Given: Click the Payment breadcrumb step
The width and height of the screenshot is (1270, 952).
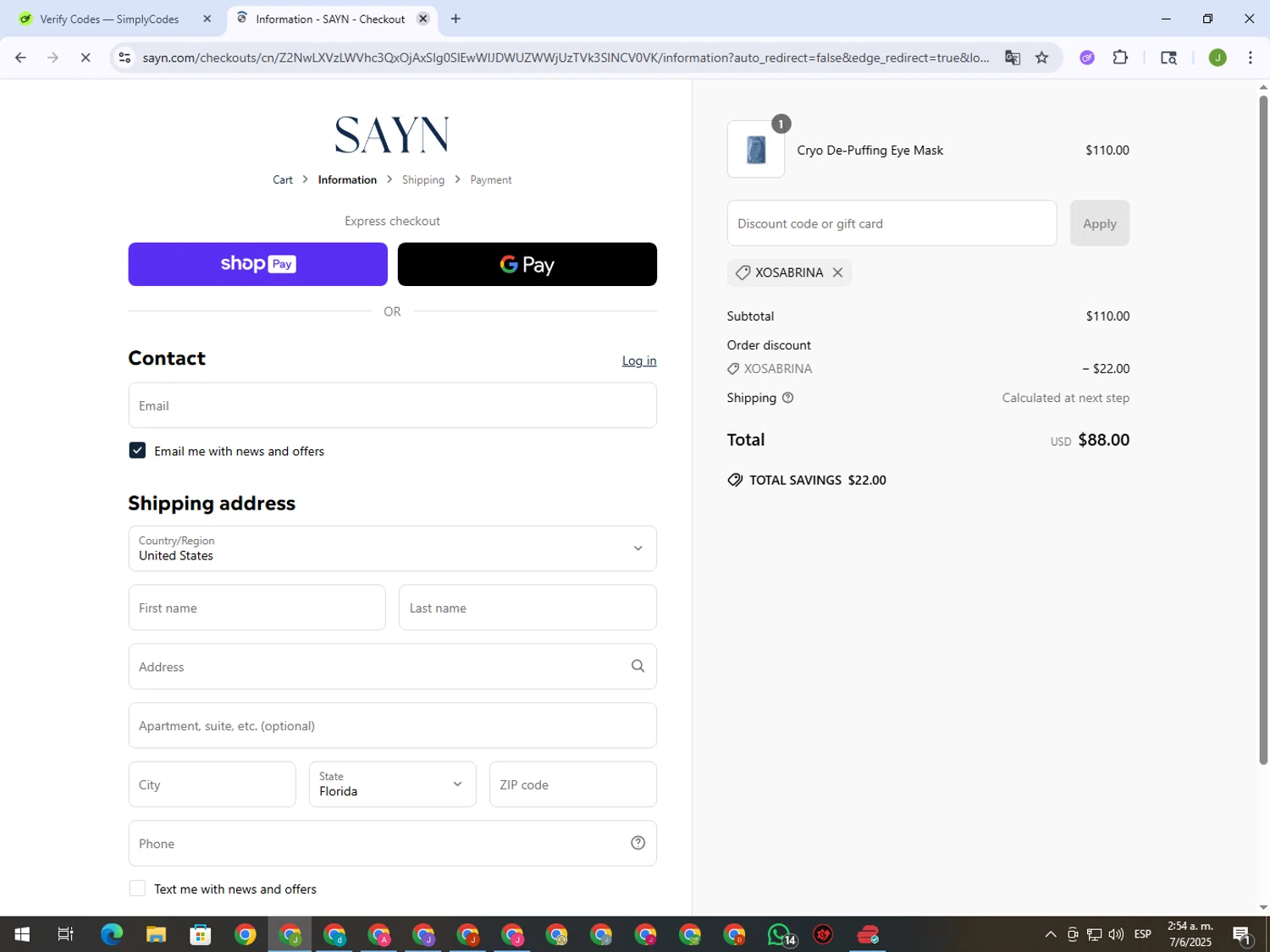Looking at the screenshot, I should tap(491, 179).
